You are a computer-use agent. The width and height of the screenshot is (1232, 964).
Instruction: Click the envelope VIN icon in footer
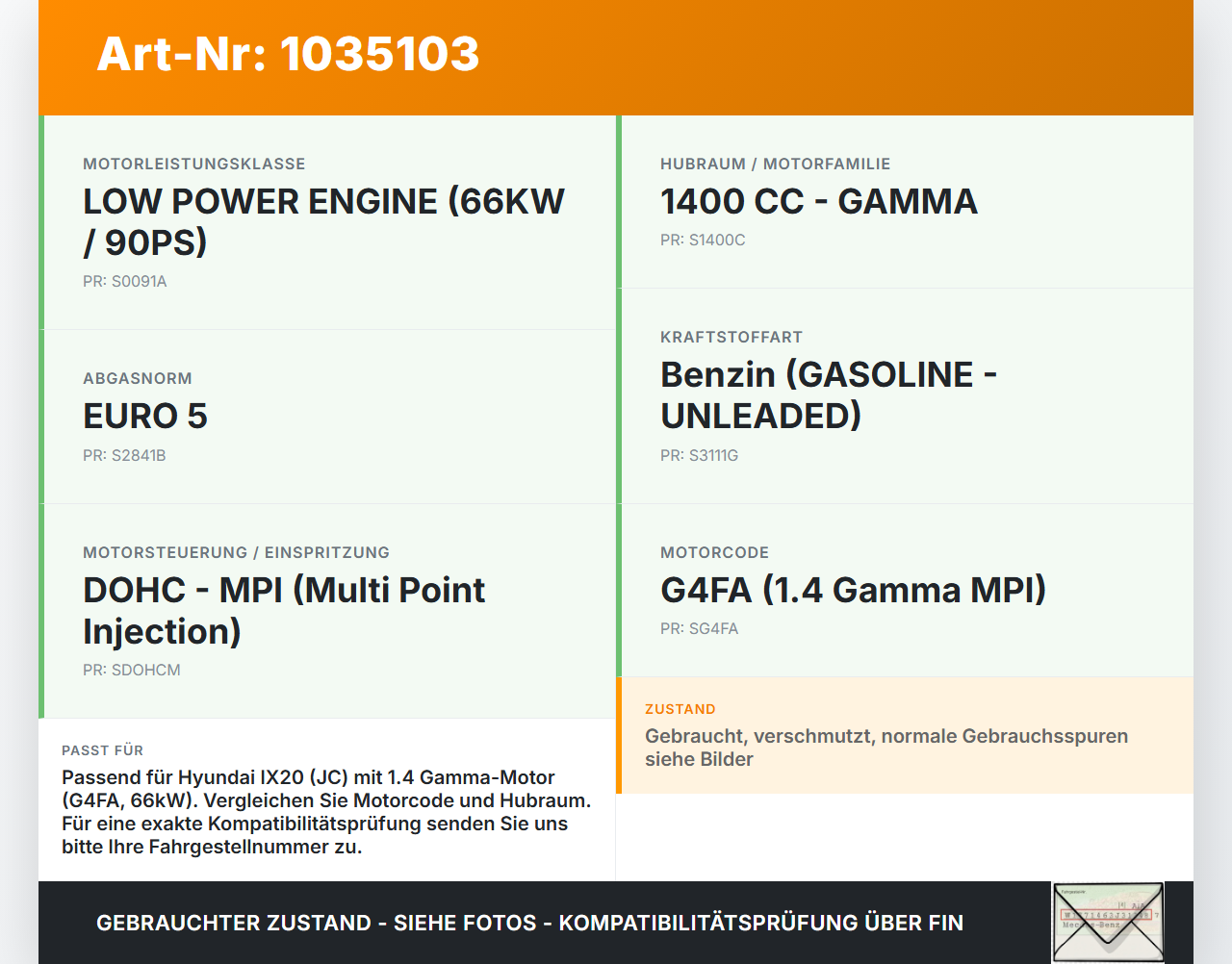click(1108, 923)
